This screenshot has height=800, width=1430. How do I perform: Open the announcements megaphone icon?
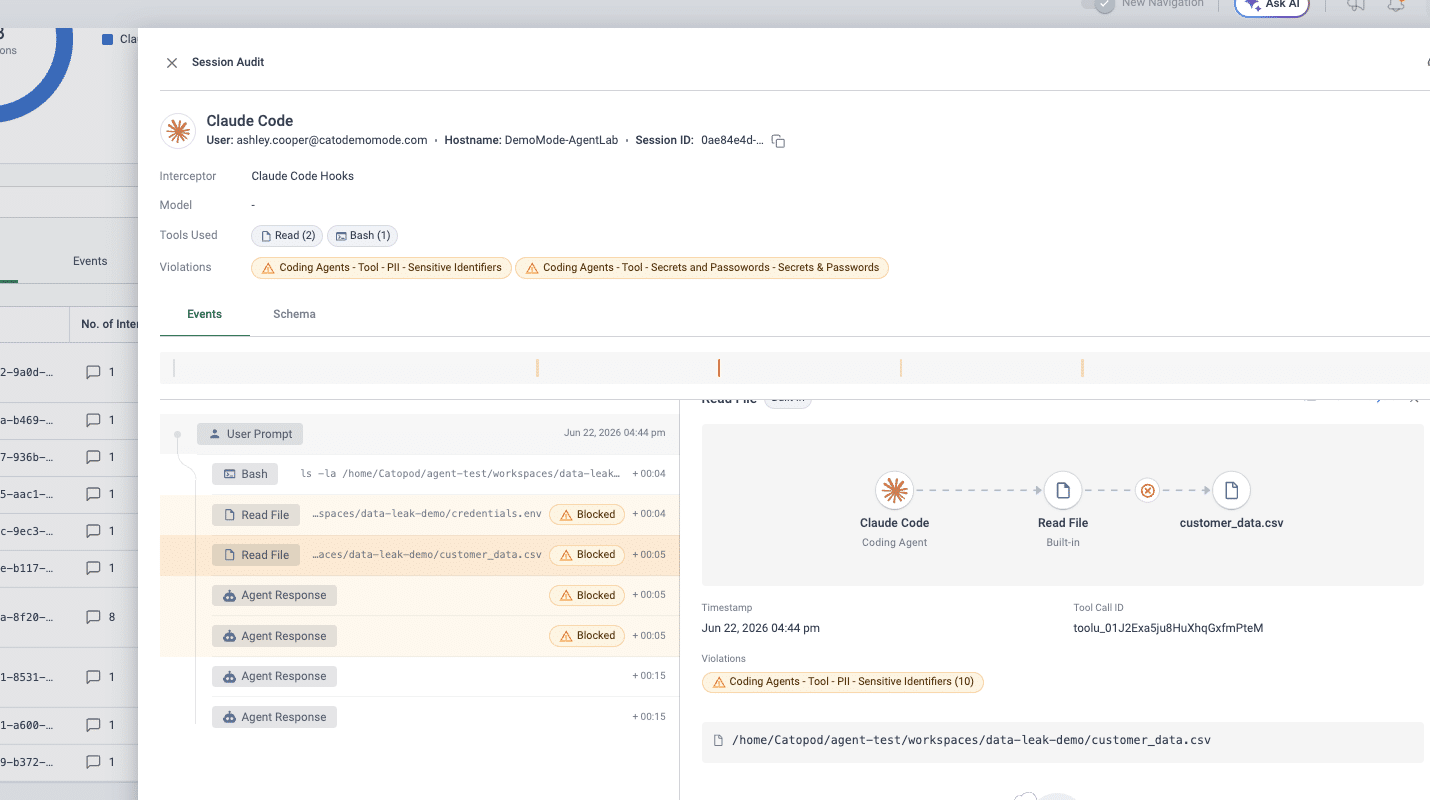pyautogui.click(x=1356, y=5)
